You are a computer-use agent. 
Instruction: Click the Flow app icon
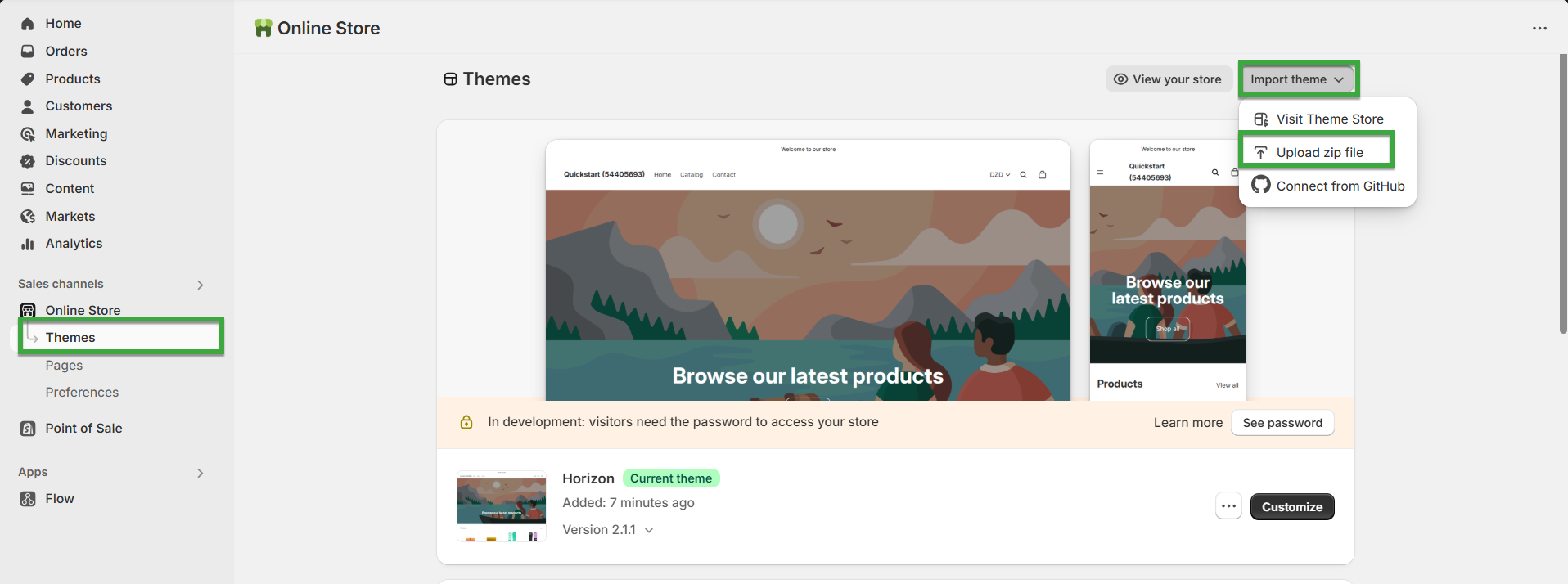point(28,499)
